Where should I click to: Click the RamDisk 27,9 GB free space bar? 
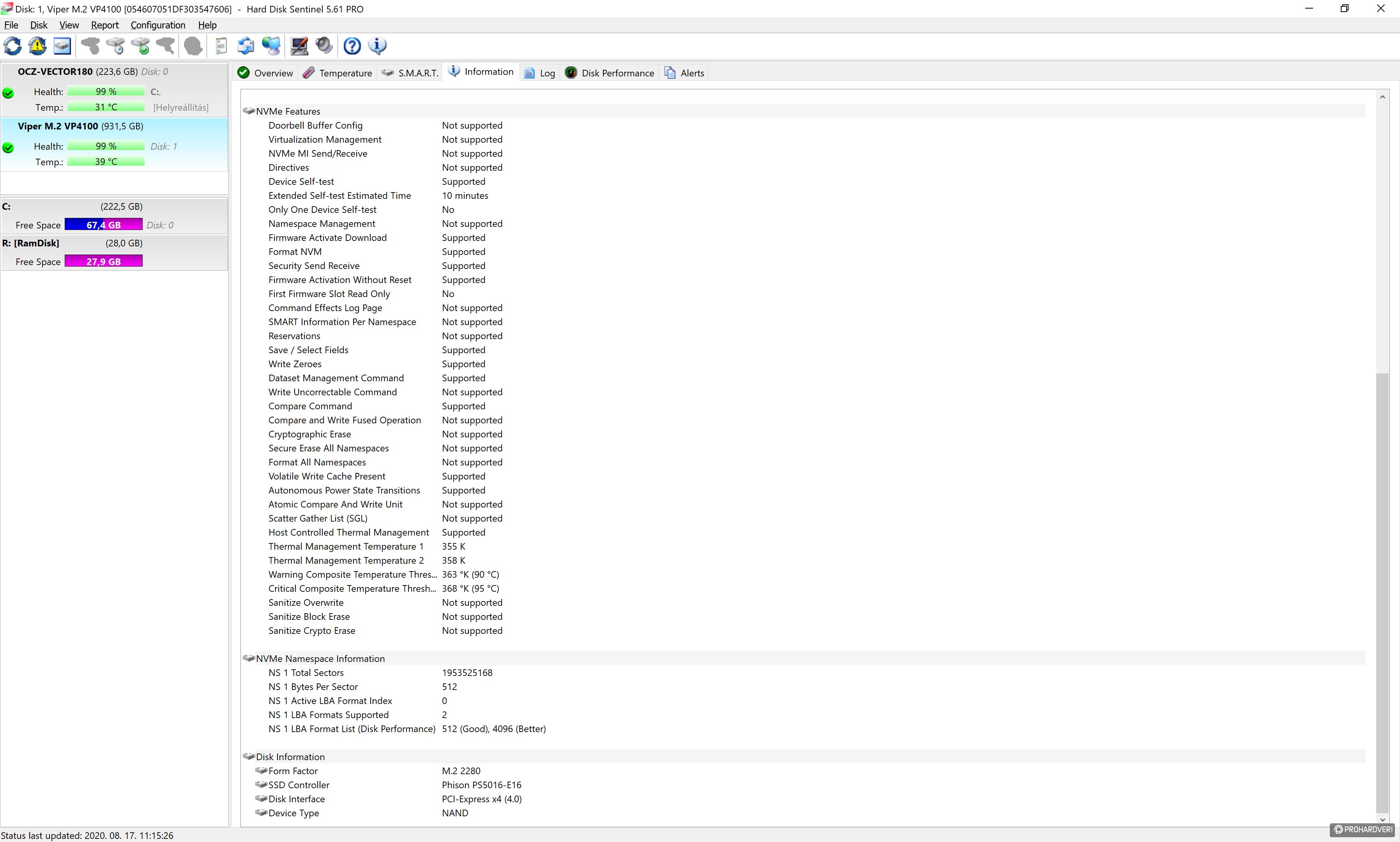coord(103,261)
